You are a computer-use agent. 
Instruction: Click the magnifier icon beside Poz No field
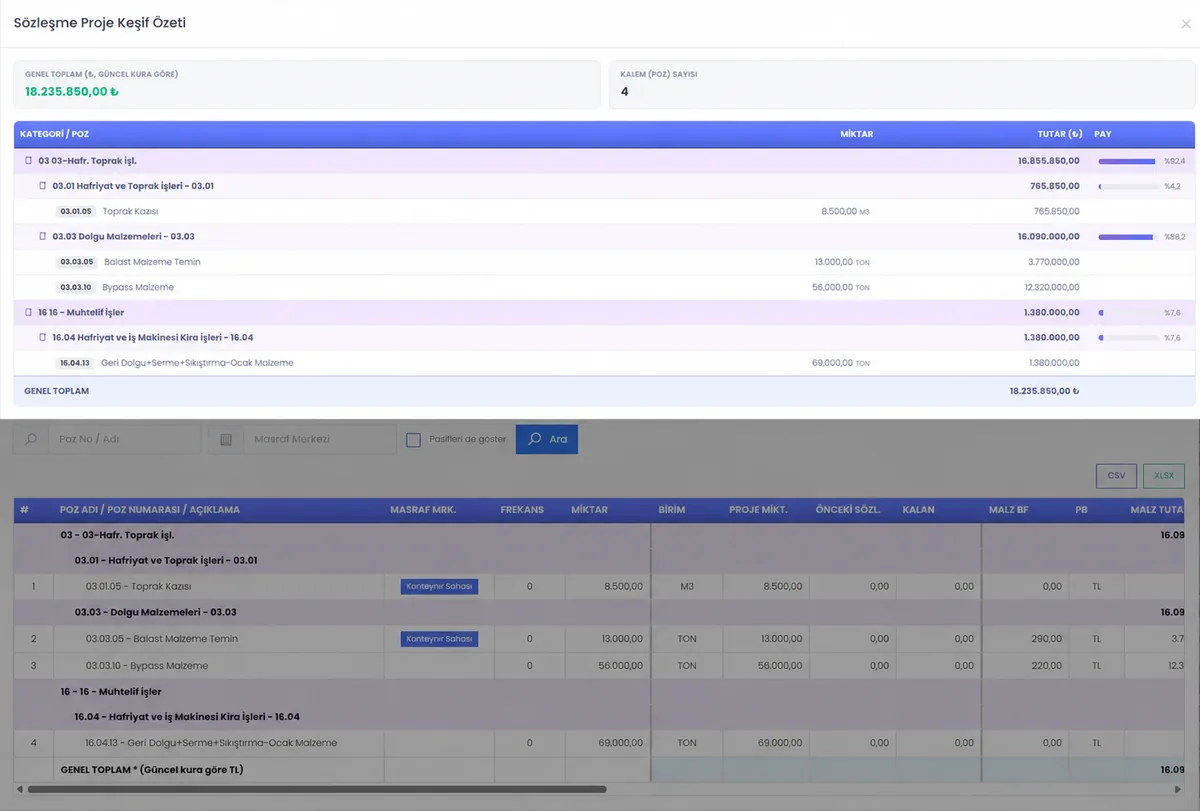click(x=32, y=439)
